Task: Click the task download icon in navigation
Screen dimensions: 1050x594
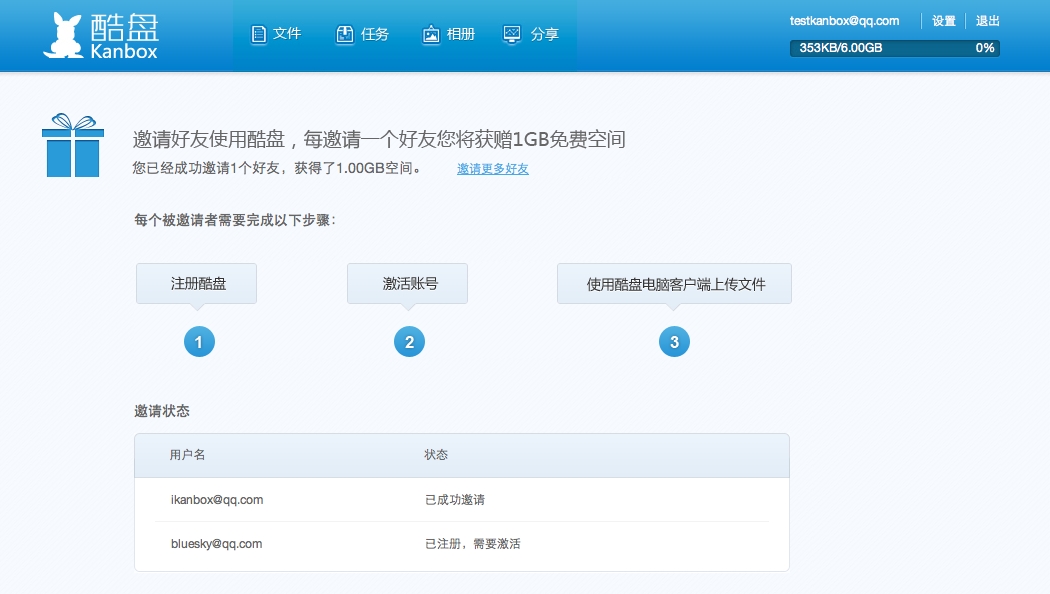Action: point(344,35)
